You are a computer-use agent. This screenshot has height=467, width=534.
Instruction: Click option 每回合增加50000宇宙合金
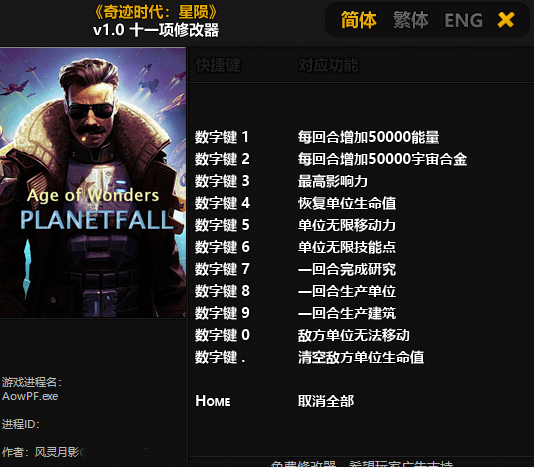tap(382, 159)
